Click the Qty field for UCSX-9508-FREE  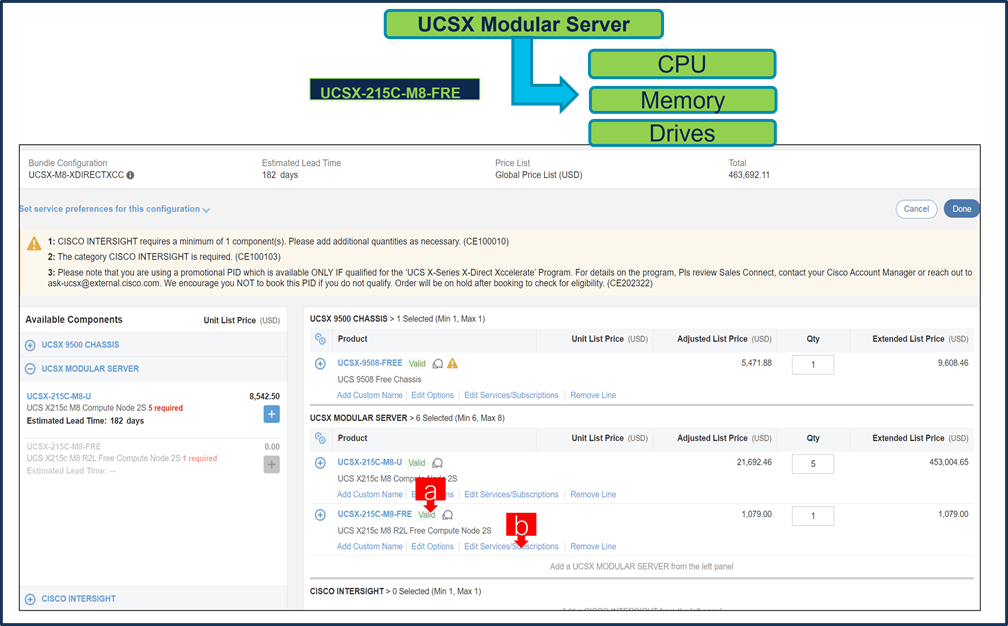[813, 364]
